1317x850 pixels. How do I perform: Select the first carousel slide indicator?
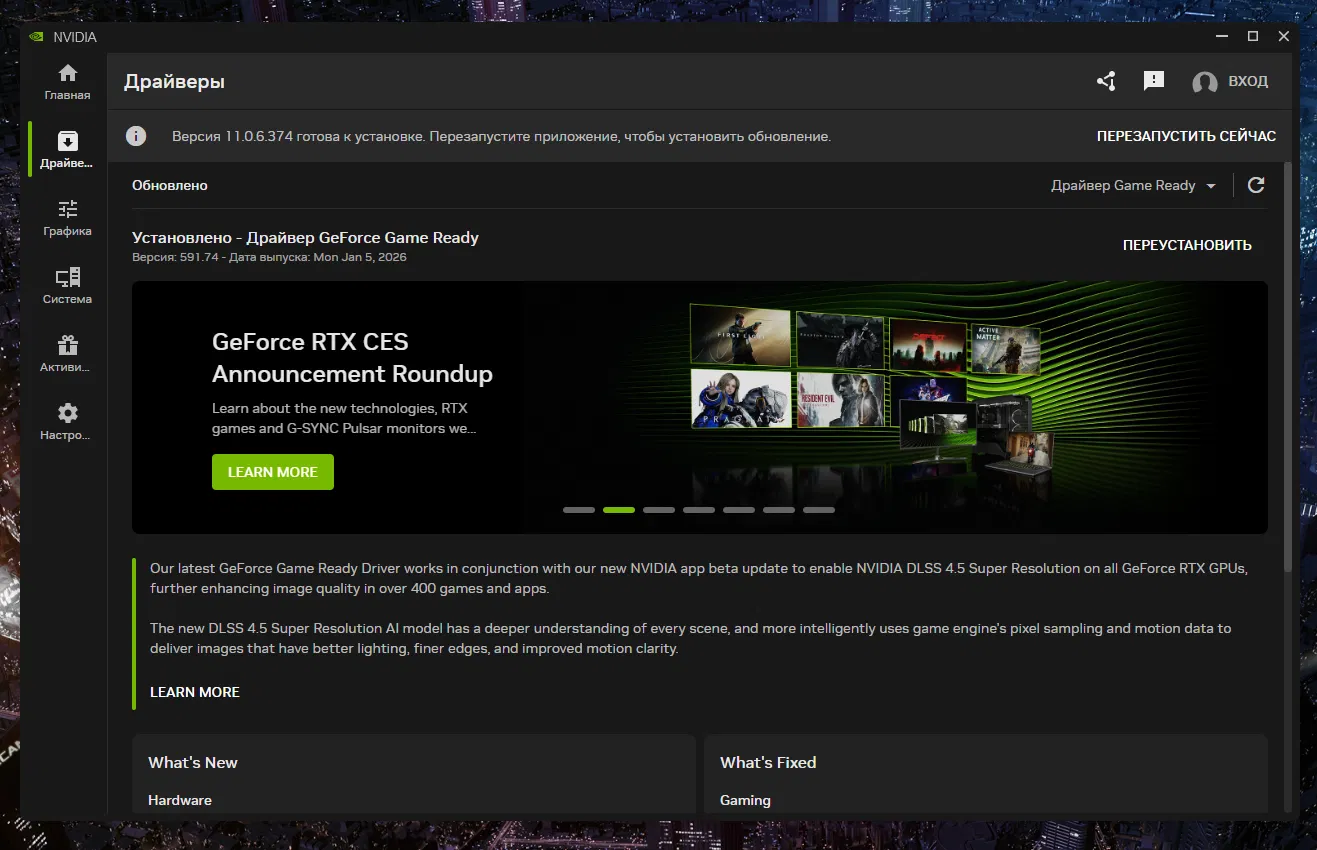579,510
